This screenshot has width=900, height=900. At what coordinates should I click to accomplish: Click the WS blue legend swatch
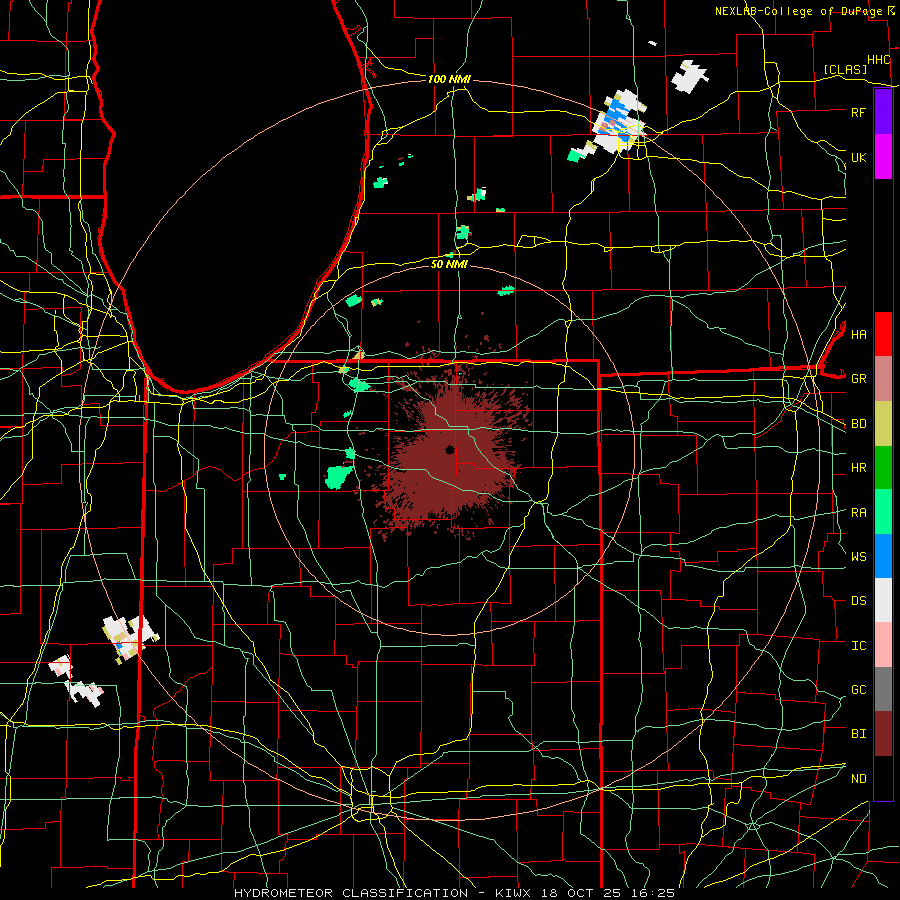click(x=883, y=556)
